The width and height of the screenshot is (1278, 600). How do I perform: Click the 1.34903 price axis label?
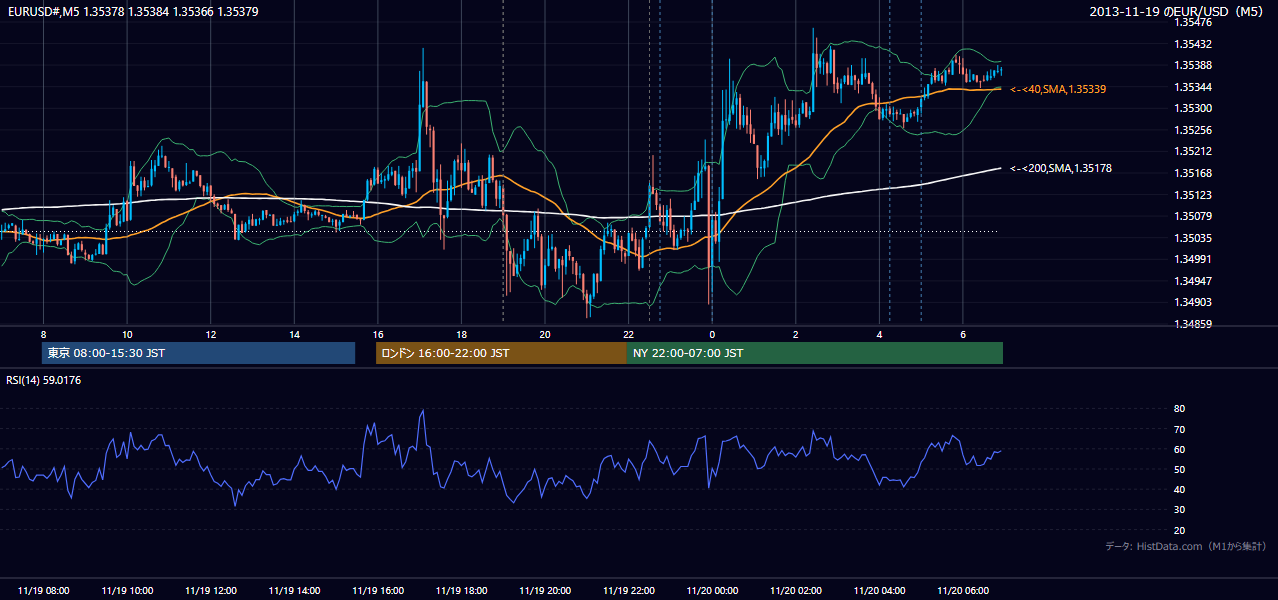coord(1193,302)
